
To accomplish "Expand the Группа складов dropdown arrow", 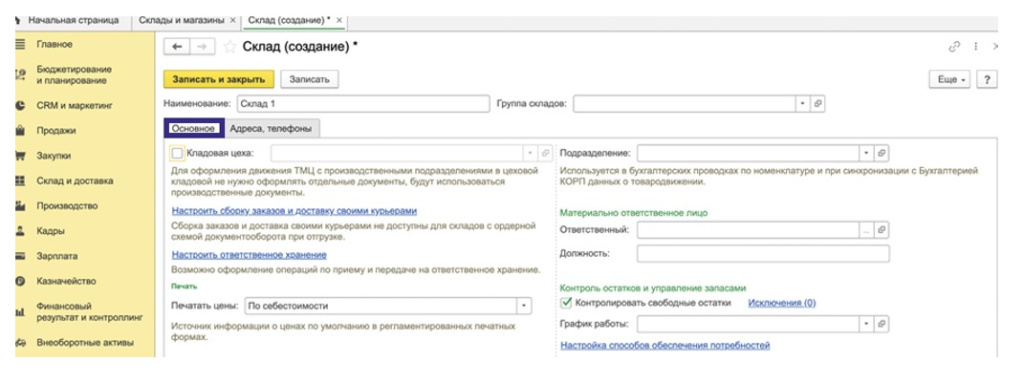I will (803, 104).
